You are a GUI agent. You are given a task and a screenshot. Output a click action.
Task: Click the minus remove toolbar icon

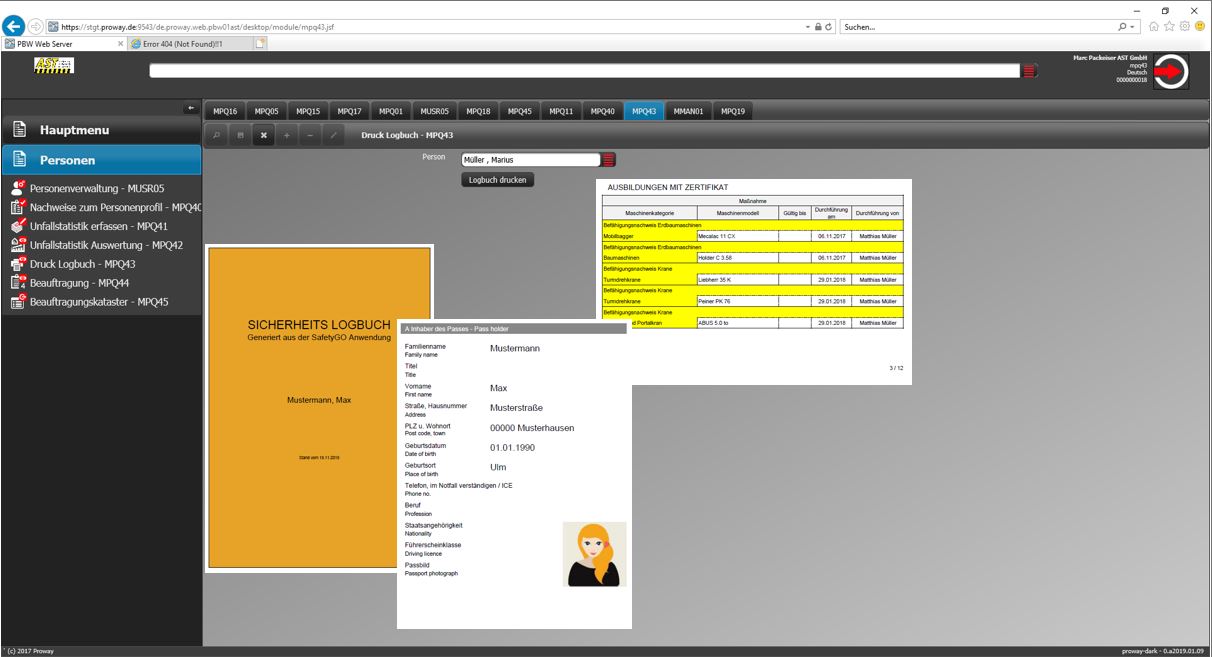[x=310, y=134]
